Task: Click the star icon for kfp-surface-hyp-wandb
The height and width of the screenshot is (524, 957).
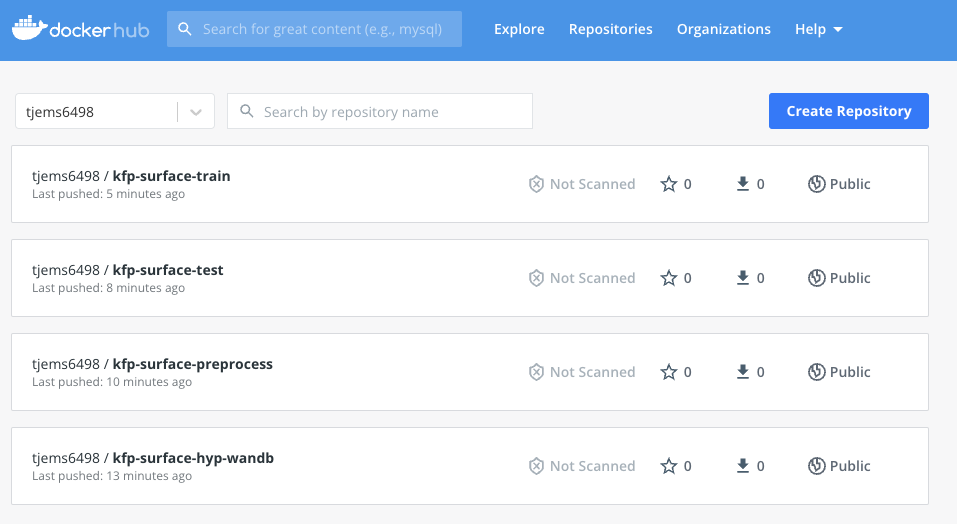Action: pos(669,465)
